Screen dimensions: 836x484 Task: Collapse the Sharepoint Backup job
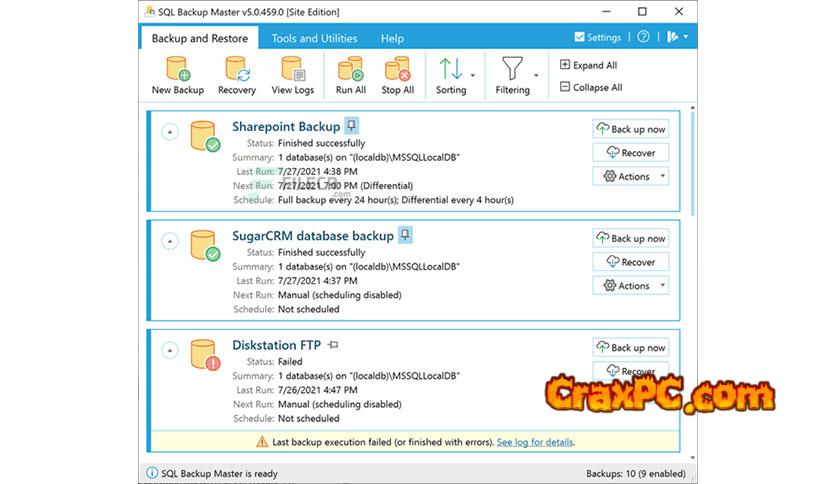(170, 131)
